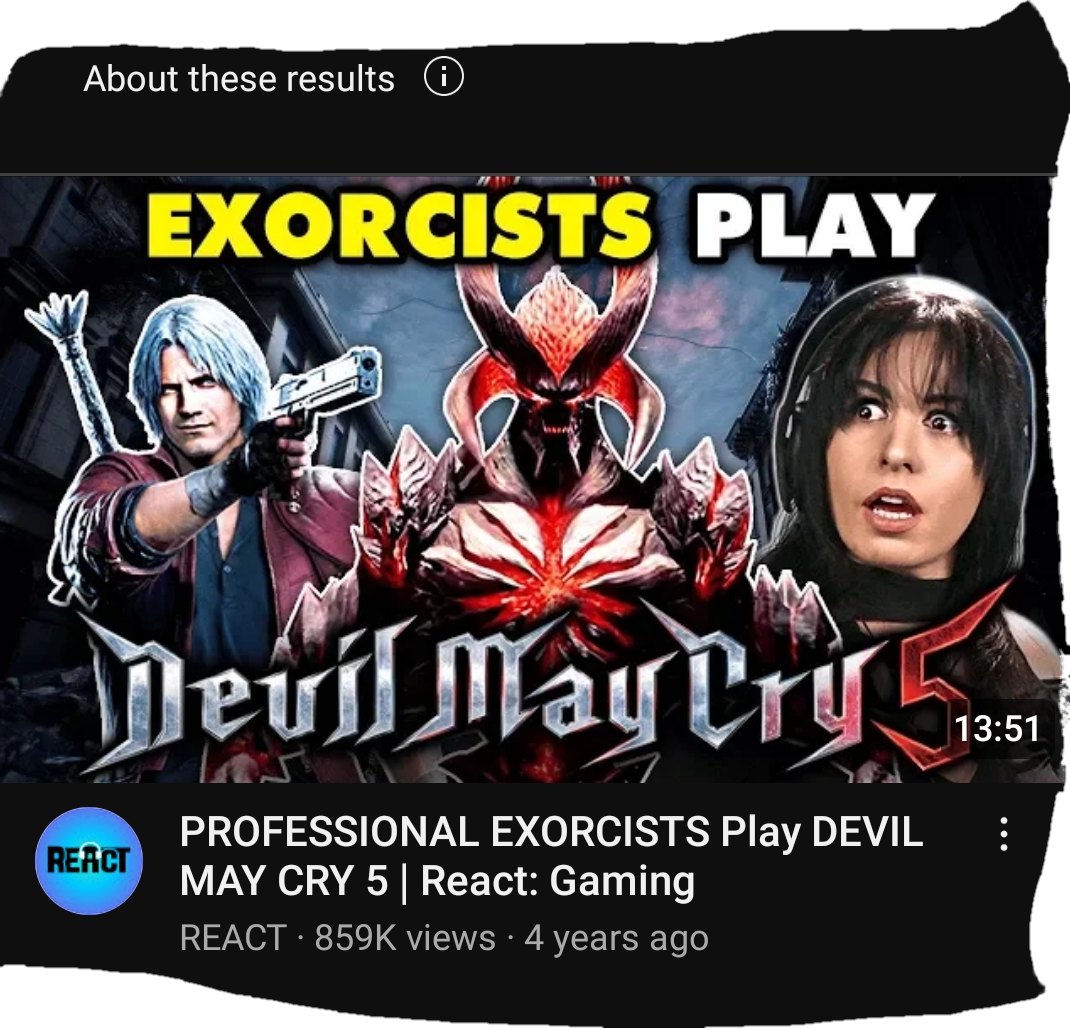Screen dimensions: 1070x1028
Task: Click the 13:51 duration badge
Action: click(x=997, y=728)
